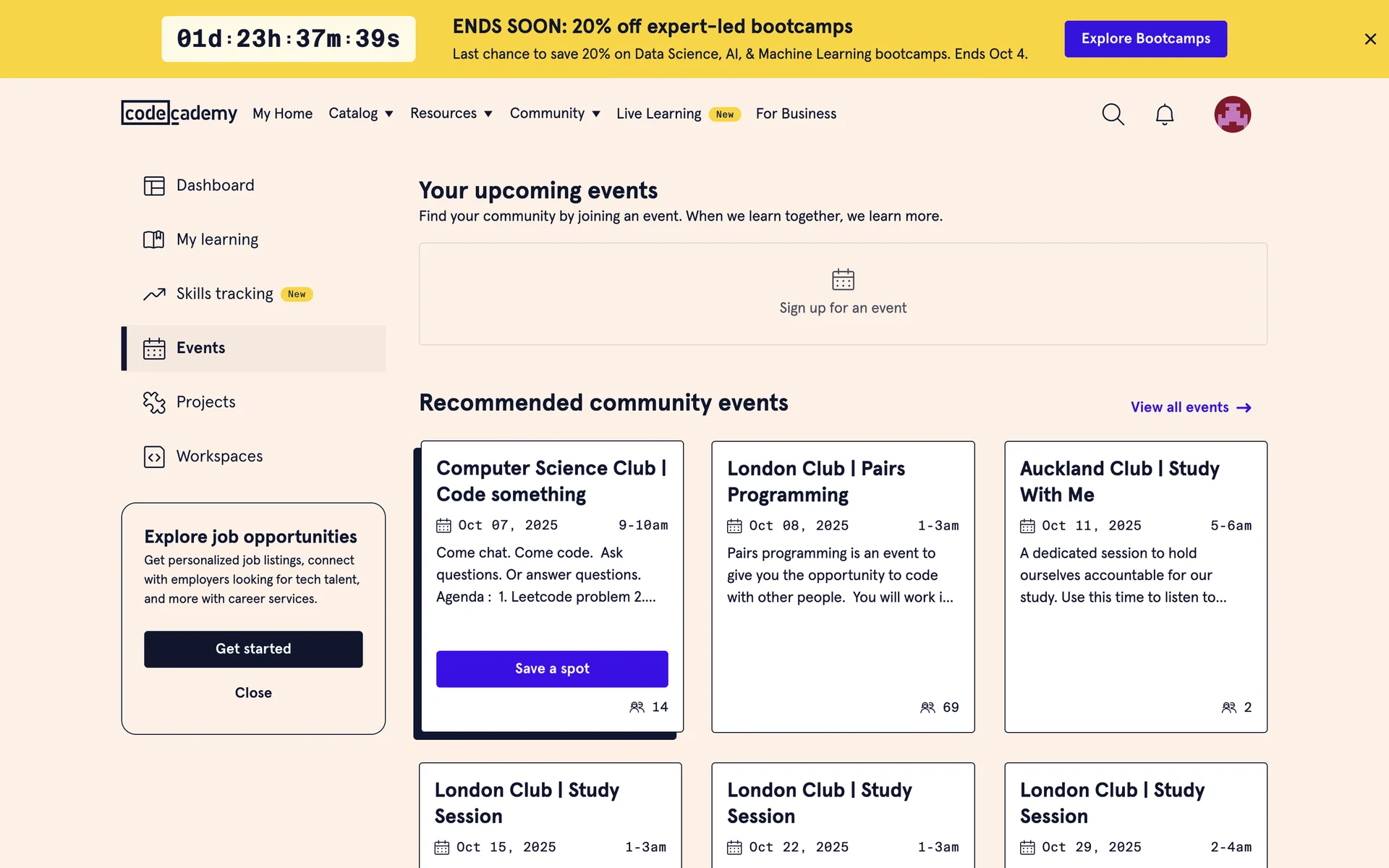The image size is (1389, 868).
Task: Click Save a spot button
Action: [551, 668]
